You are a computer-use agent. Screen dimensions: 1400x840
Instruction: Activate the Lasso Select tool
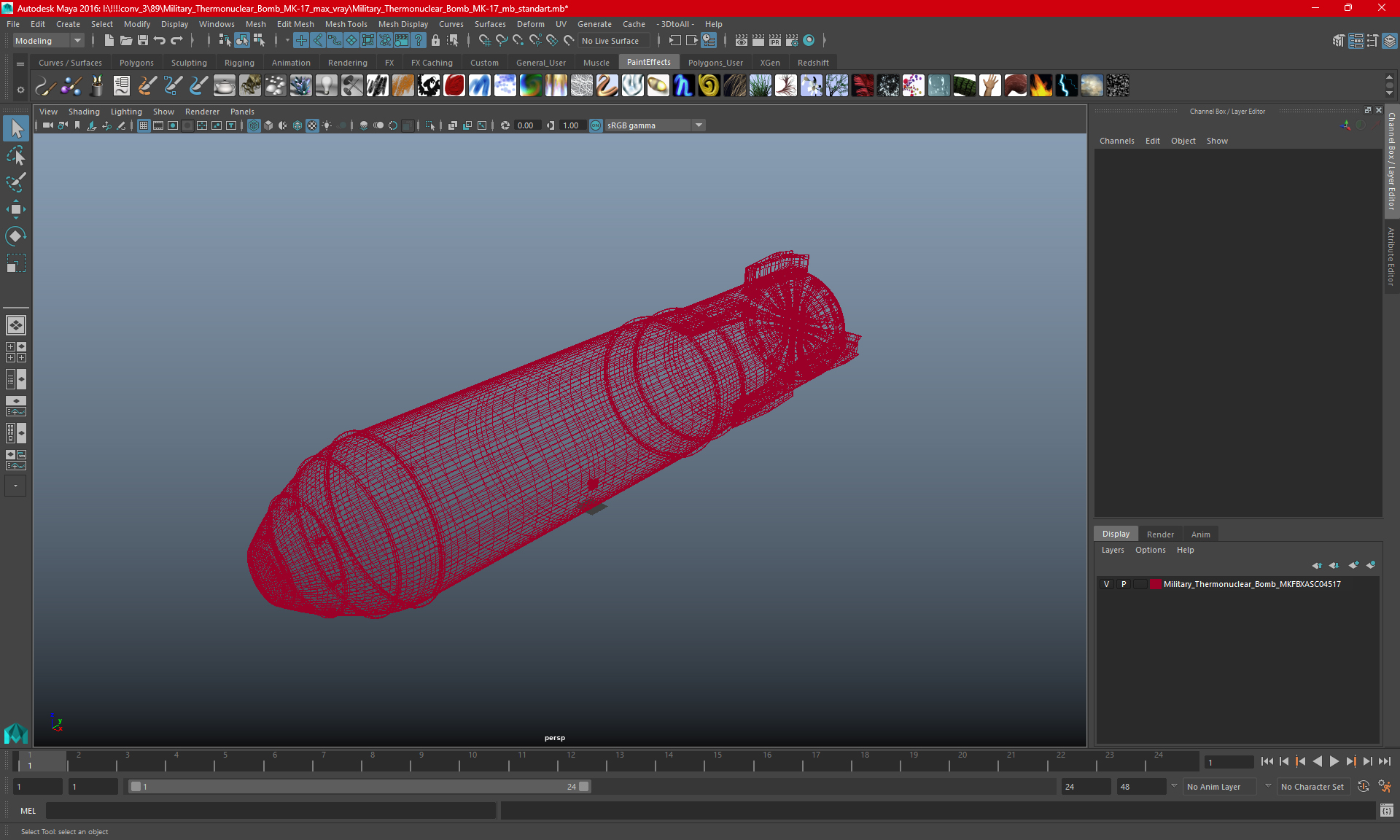pos(16,156)
